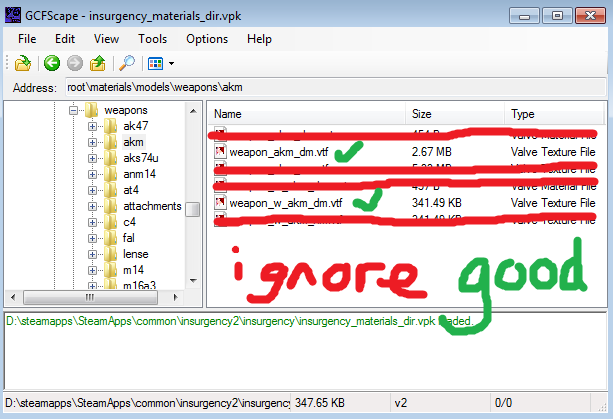Screen dimensions: 613x419
Task: Click the 347.65 KB status bar entry
Action: 320,403
